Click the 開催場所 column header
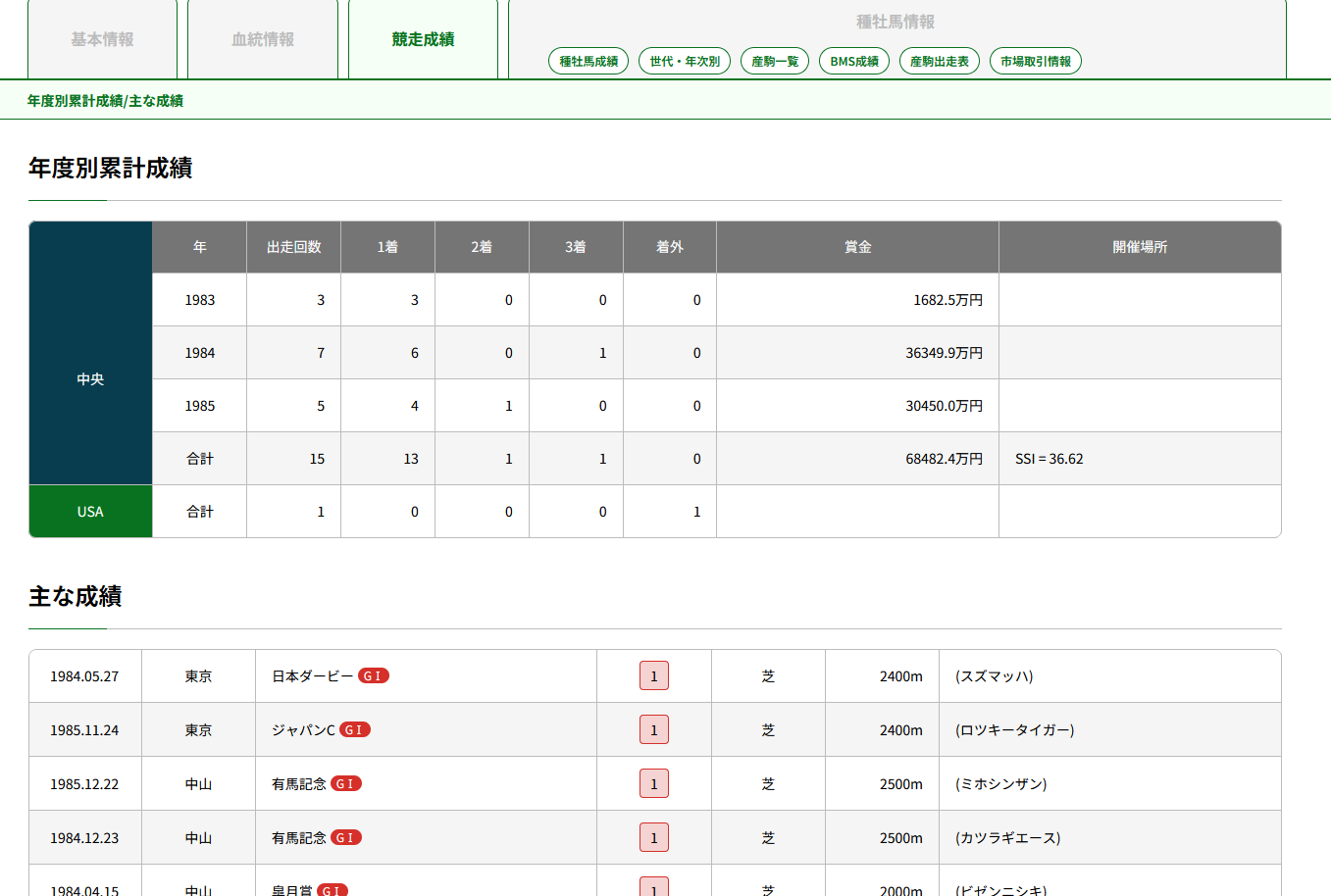This screenshot has height=896, width=1331. pos(1140,247)
